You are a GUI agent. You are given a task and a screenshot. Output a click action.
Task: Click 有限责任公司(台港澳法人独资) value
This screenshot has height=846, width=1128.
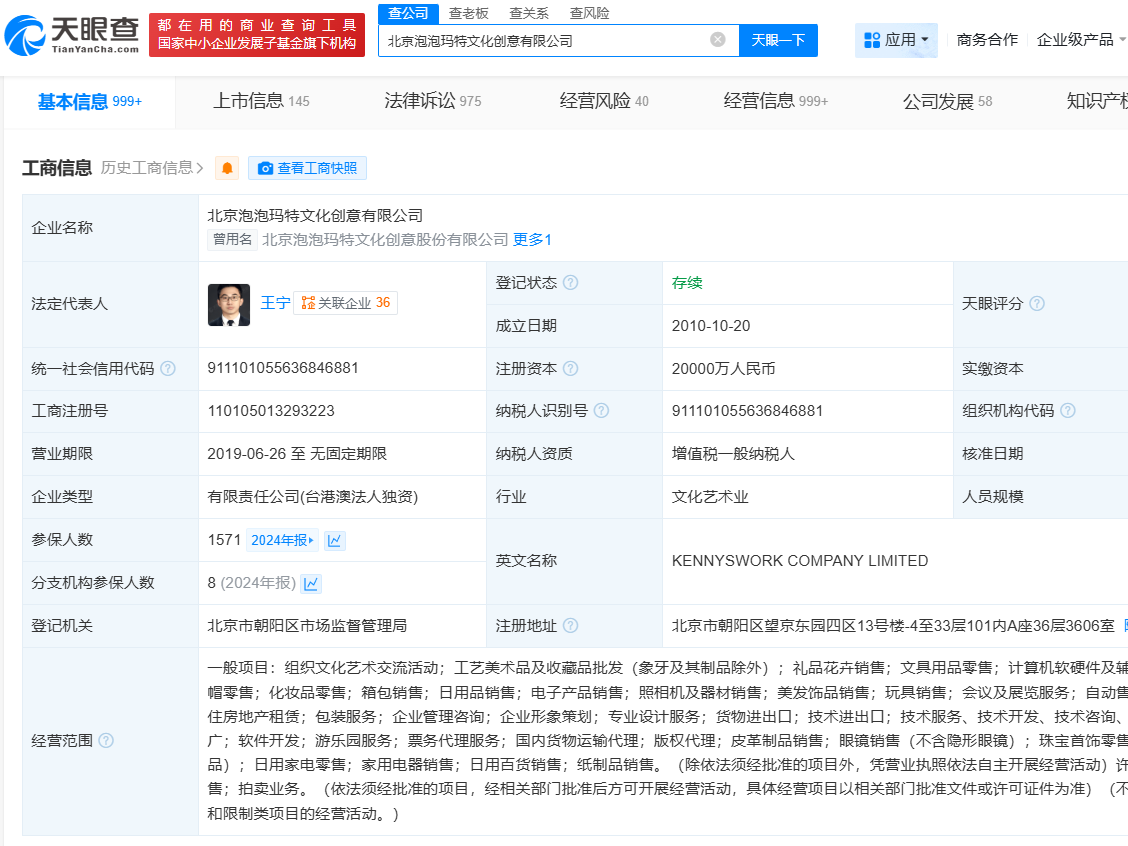[313, 497]
